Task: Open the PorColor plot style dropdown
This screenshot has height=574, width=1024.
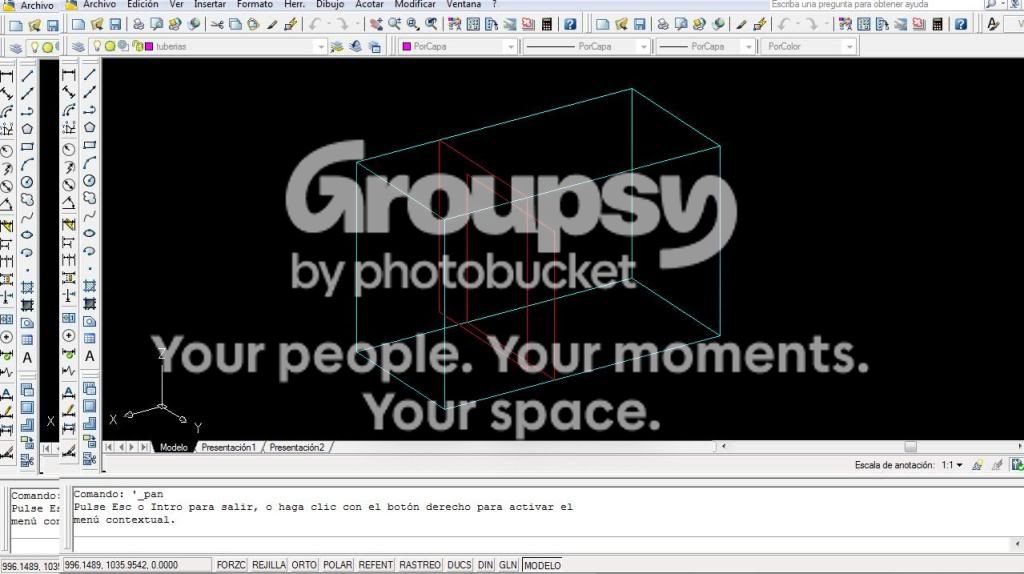Action: (849, 47)
